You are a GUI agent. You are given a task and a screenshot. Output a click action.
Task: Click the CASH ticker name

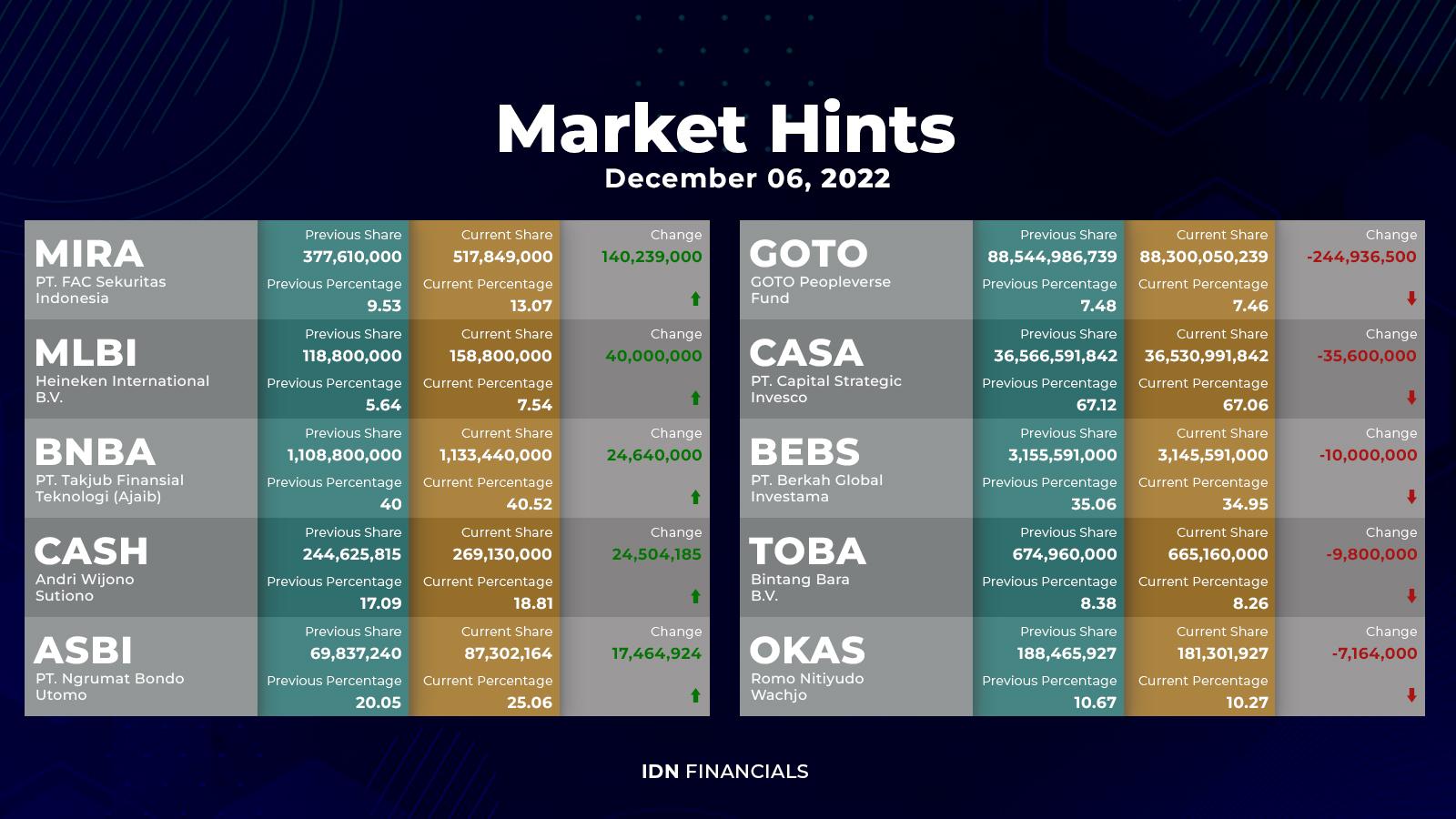click(x=91, y=551)
